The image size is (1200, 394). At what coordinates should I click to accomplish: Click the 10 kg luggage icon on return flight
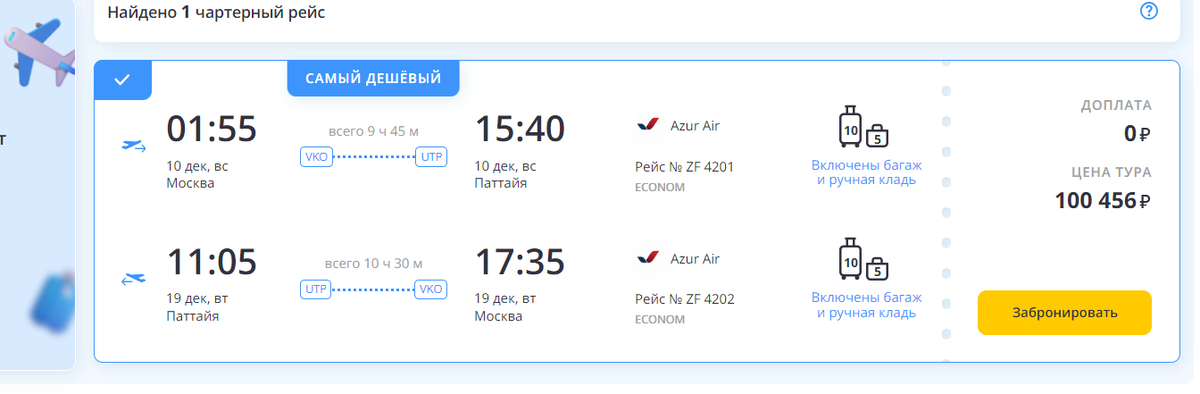pos(850,259)
